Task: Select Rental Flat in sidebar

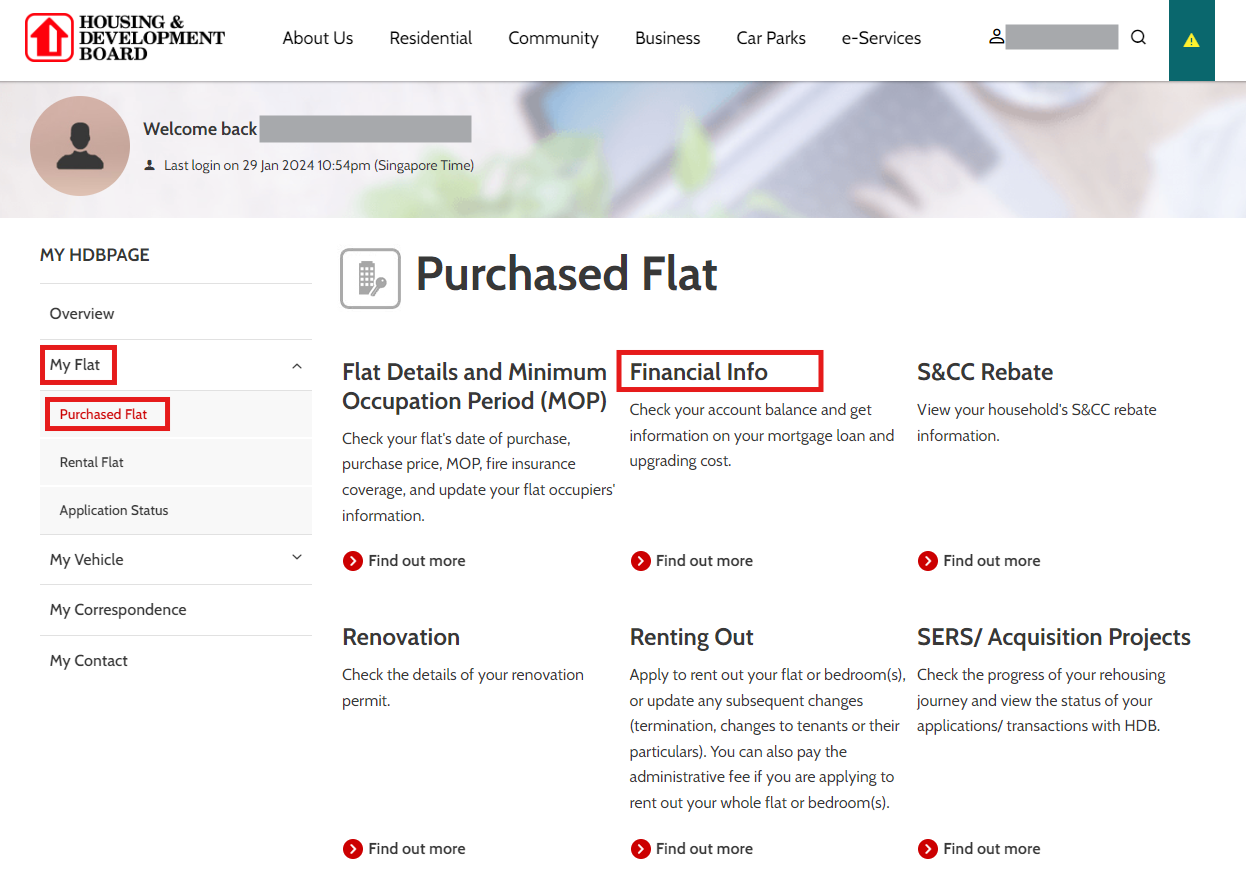Action: pyautogui.click(x=92, y=463)
